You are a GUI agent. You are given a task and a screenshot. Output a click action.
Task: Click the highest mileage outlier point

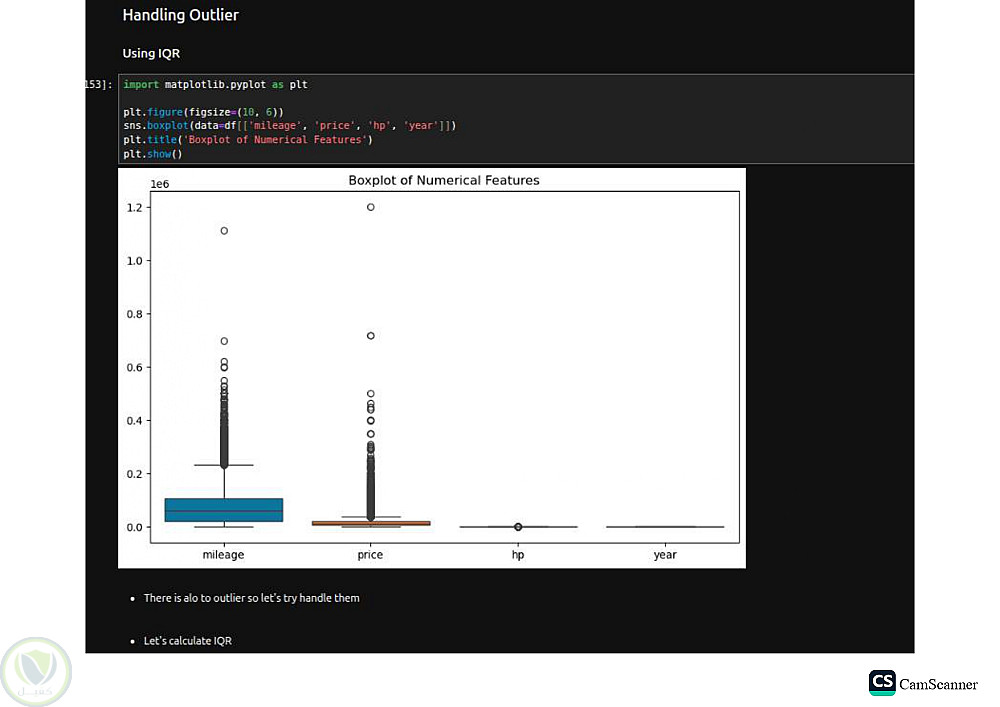coord(224,231)
